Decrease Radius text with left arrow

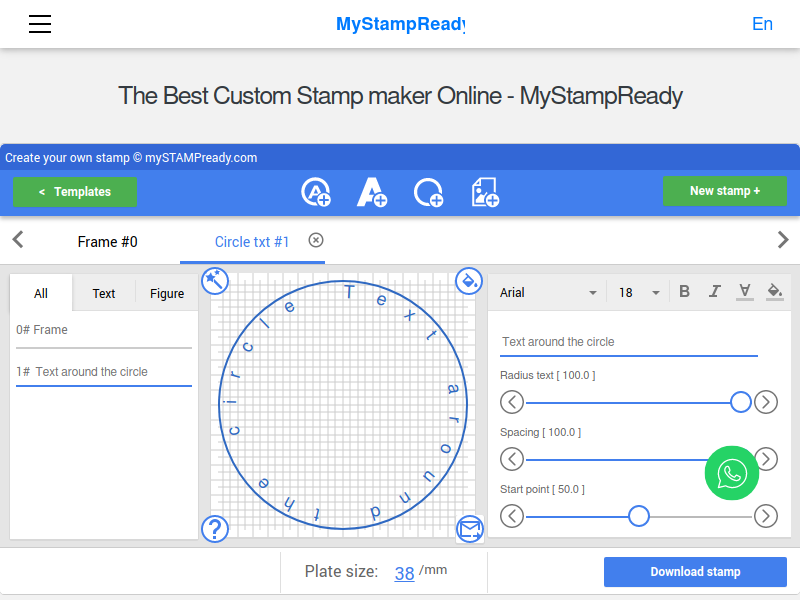(512, 402)
